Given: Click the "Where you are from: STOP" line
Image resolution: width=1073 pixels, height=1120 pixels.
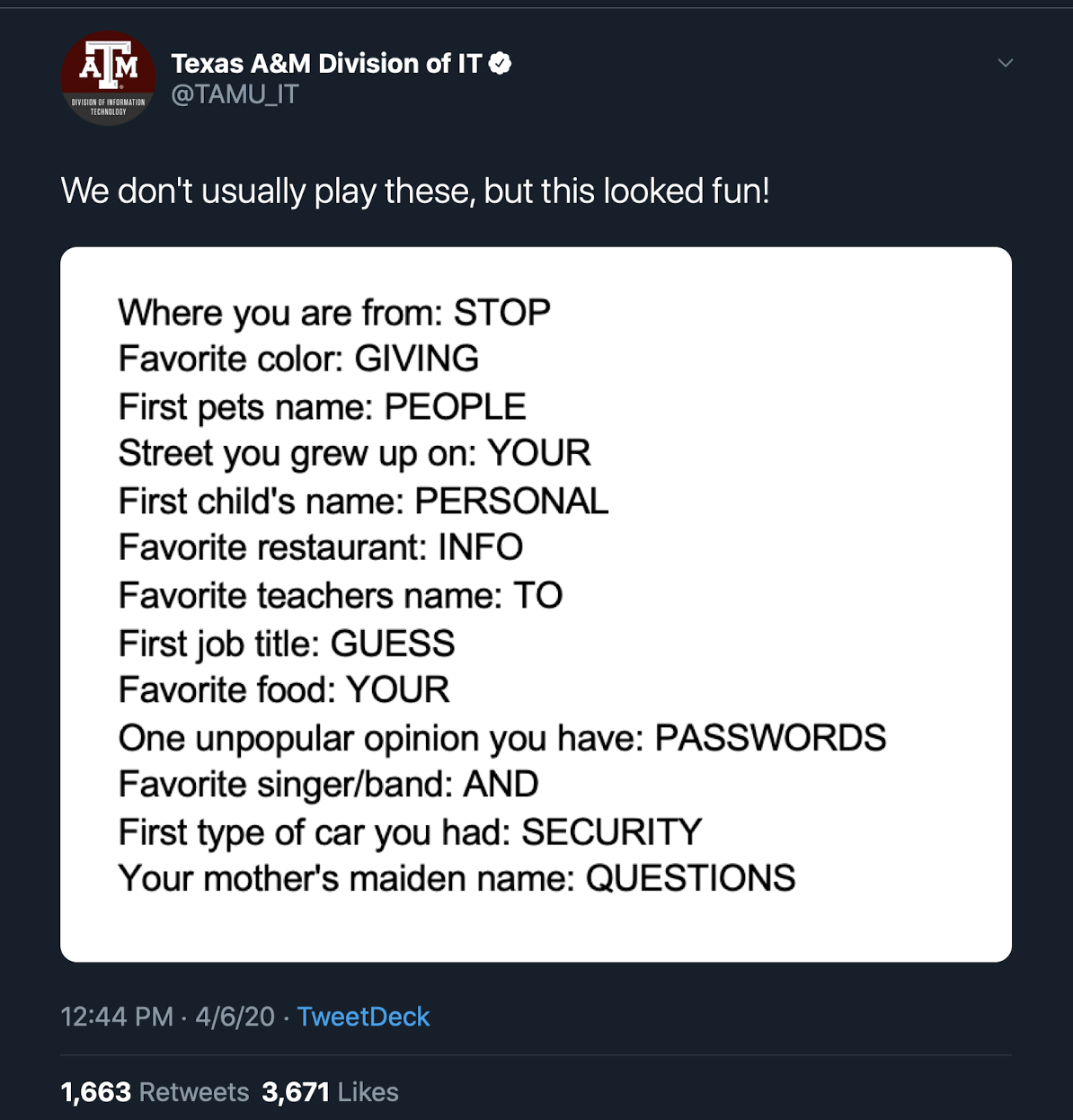Looking at the screenshot, I should 334,313.
